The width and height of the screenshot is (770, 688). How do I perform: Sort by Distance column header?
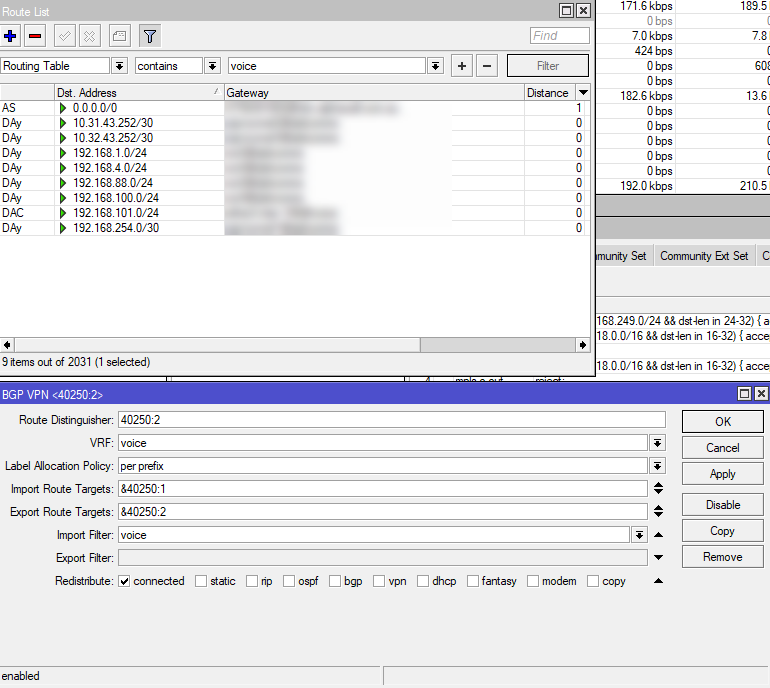550,93
